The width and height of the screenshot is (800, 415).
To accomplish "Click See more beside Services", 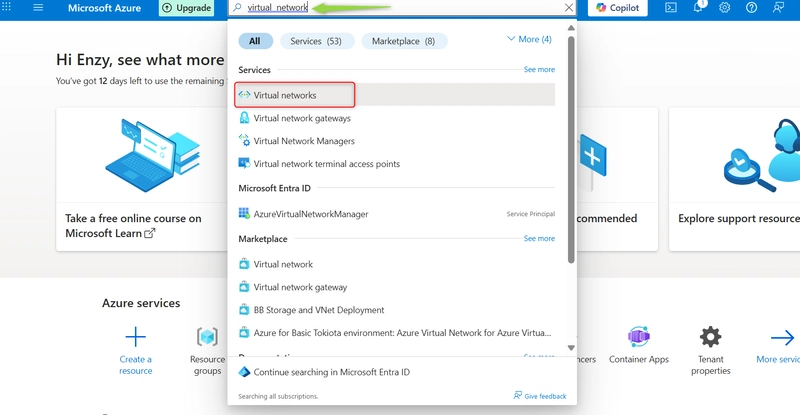I will click(539, 69).
